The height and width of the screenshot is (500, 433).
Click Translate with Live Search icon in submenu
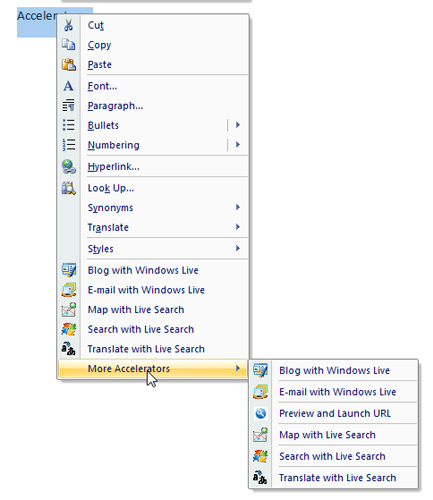click(x=260, y=477)
